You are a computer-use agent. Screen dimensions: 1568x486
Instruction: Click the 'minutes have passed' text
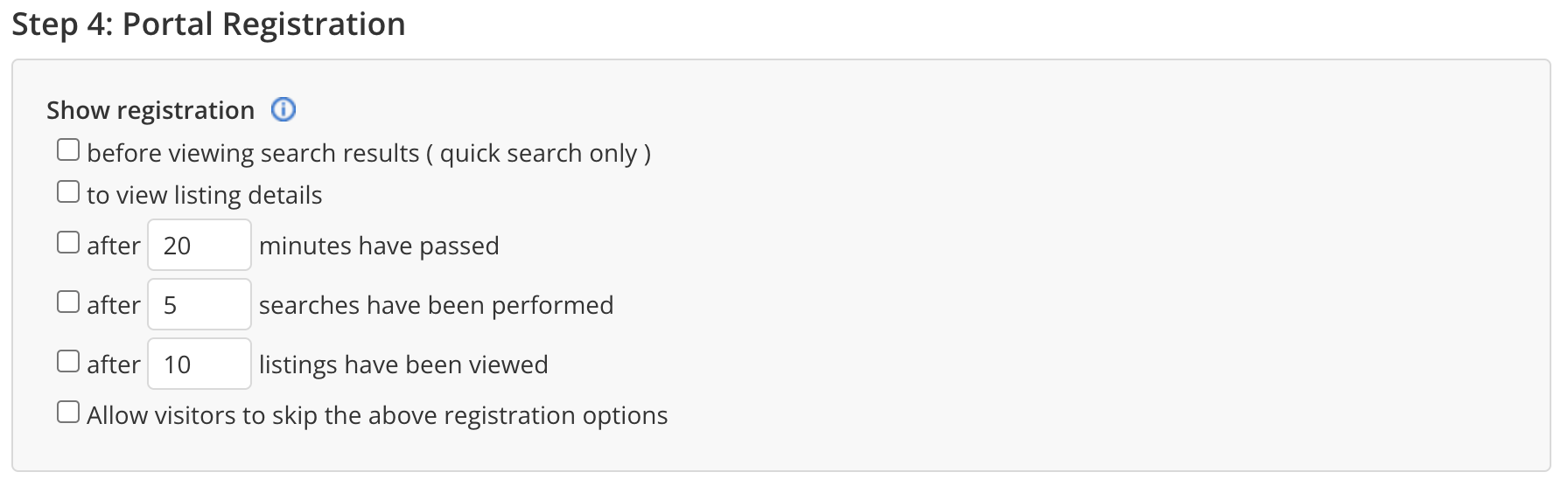(x=379, y=246)
